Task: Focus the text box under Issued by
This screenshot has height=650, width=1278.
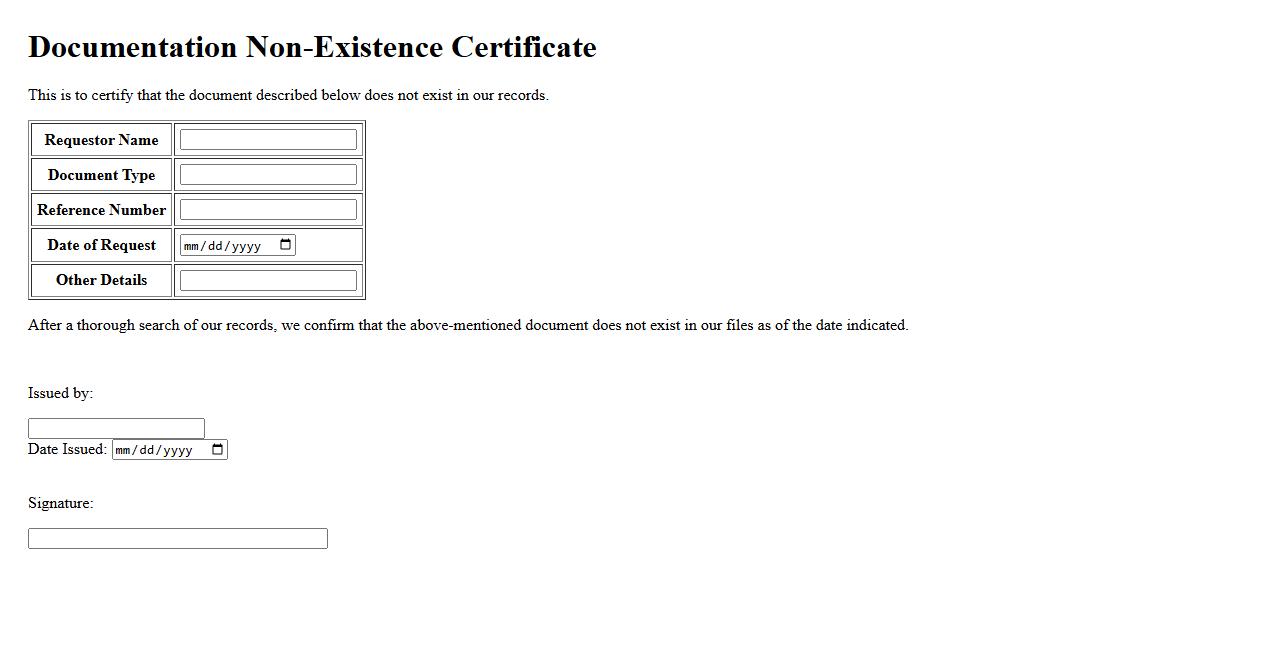Action: coord(116,429)
